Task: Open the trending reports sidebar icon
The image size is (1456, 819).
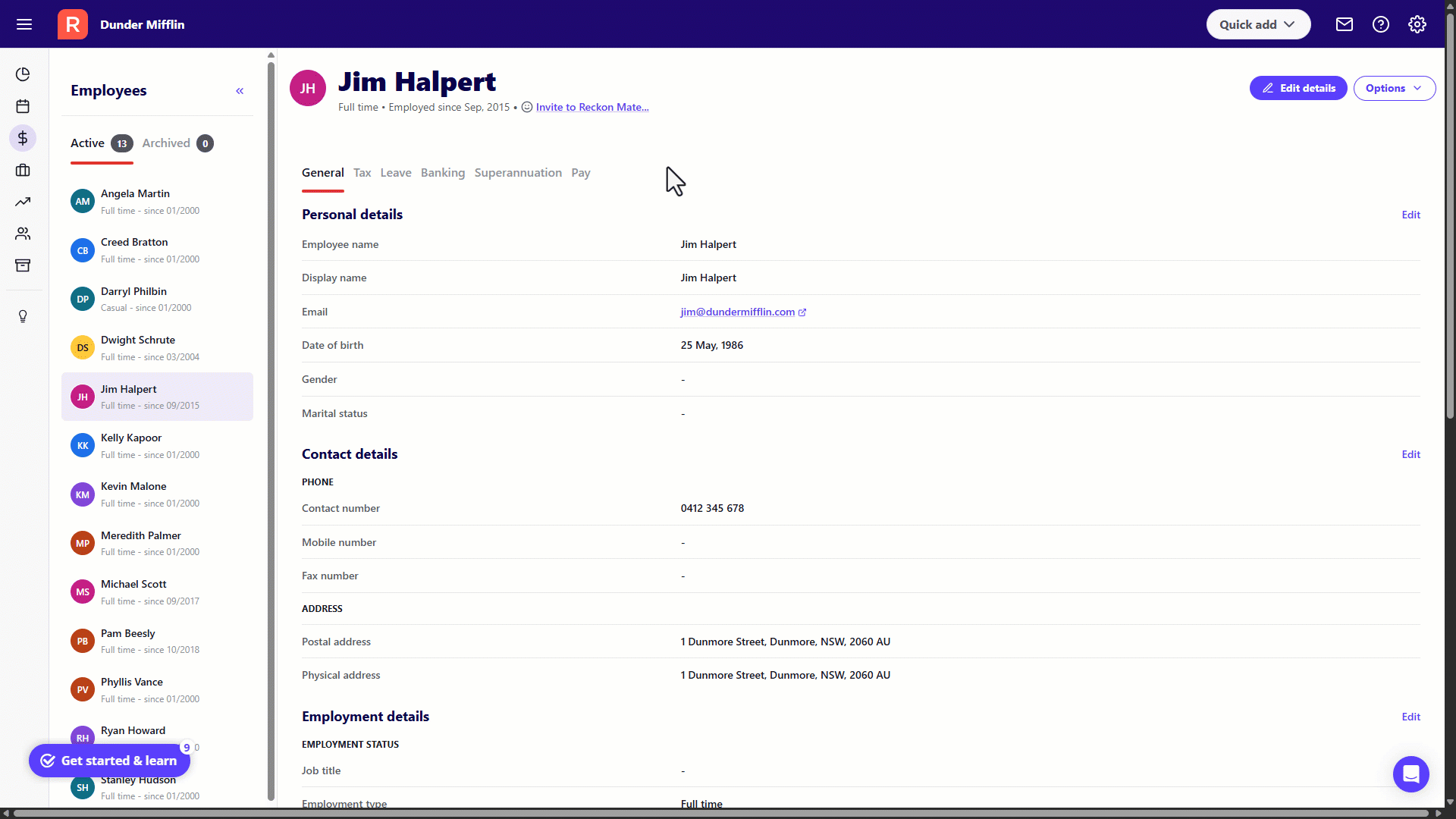Action: [x=23, y=202]
